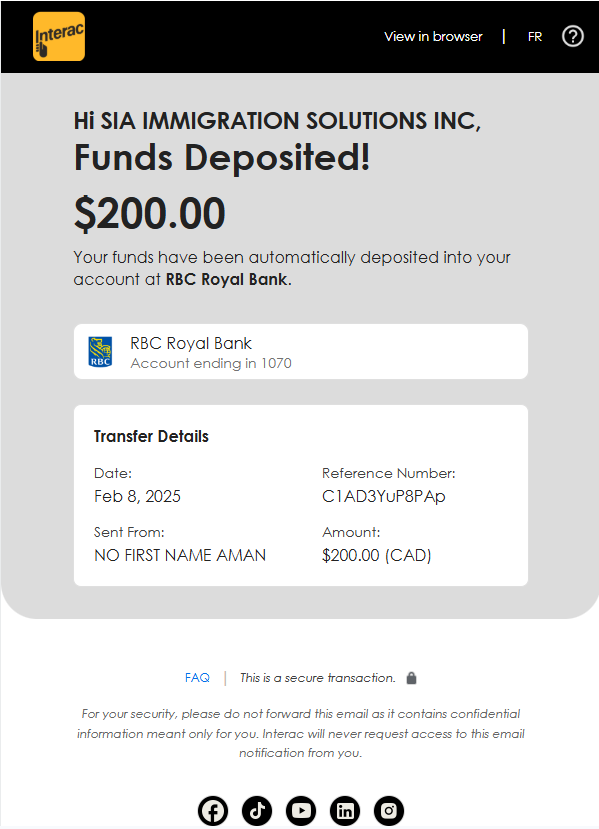This screenshot has width=599, height=829.
Task: Open the help question mark icon
Action: [x=573, y=36]
